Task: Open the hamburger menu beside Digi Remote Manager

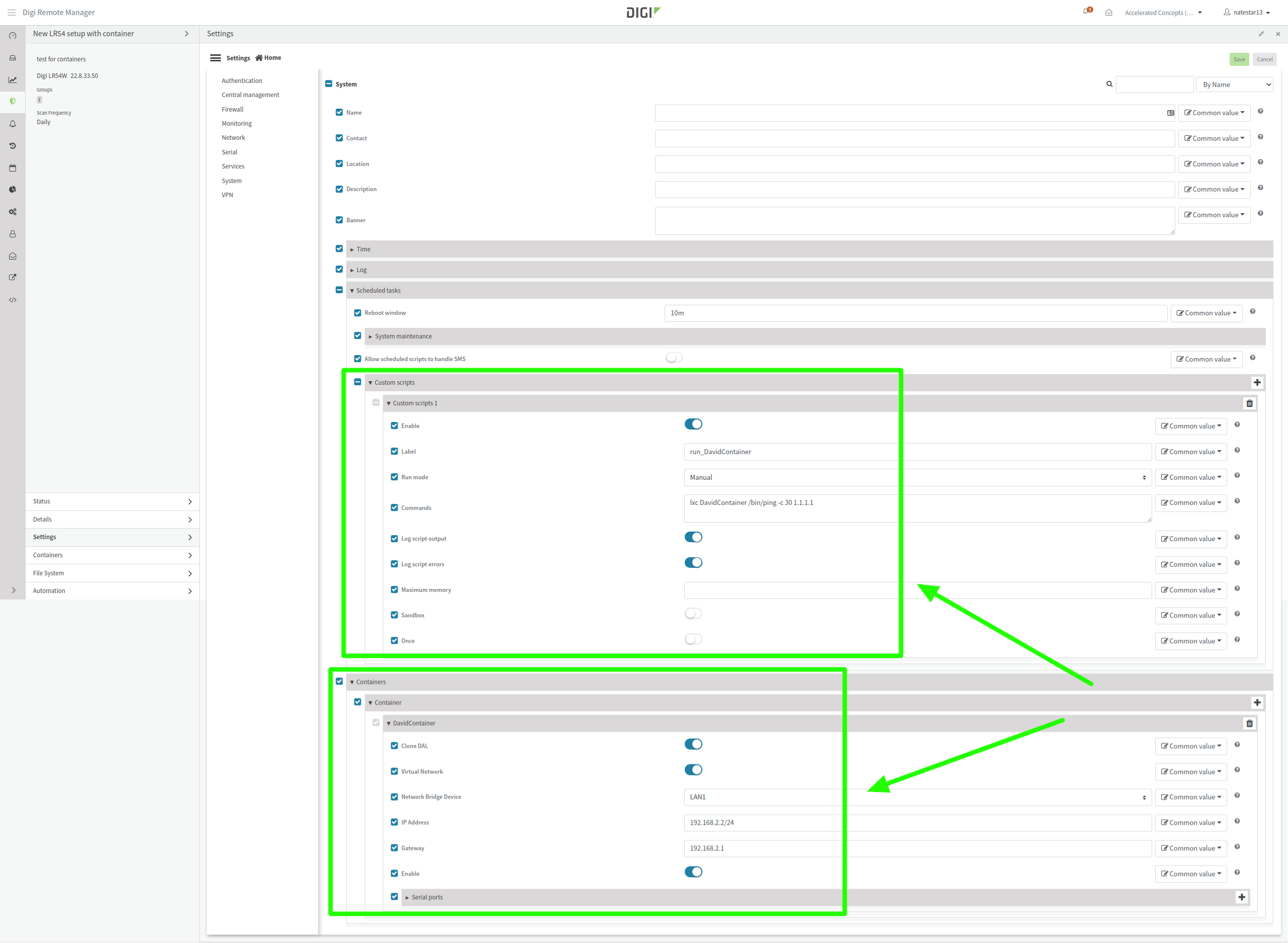Action: [12, 13]
